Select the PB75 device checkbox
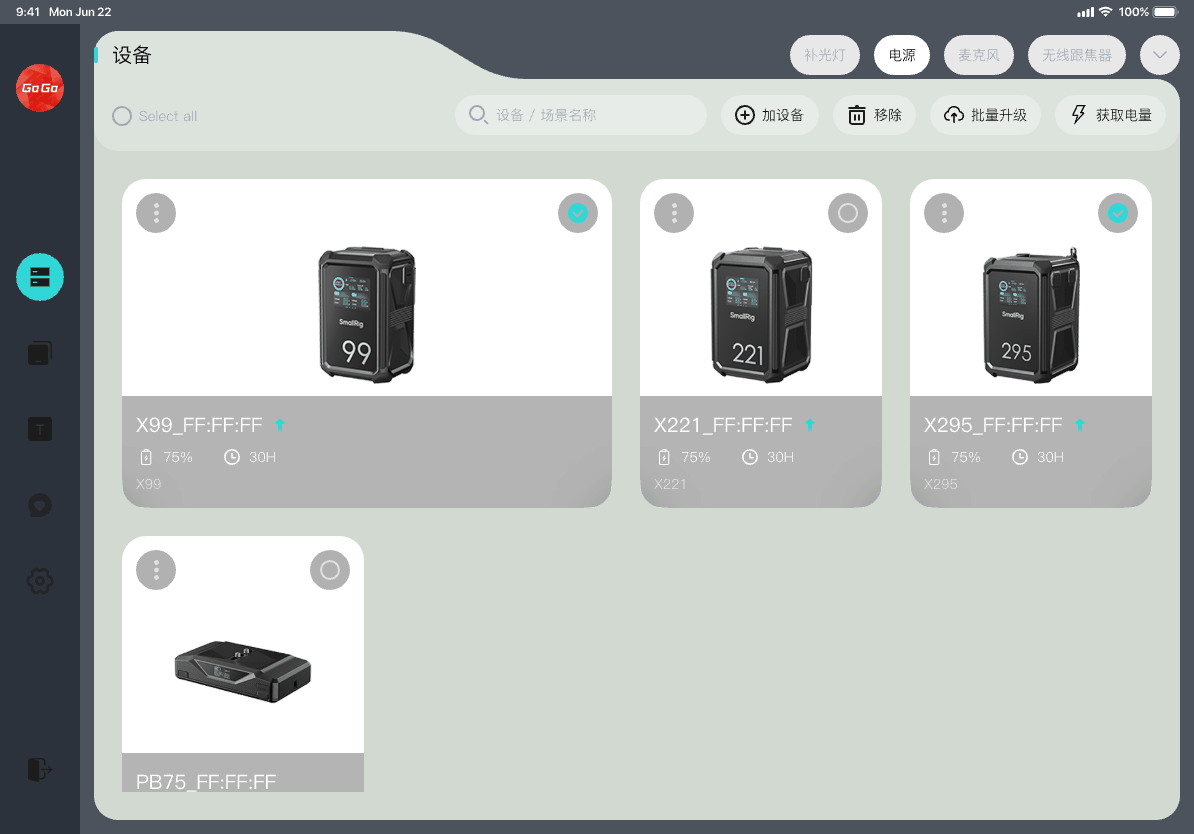 click(329, 570)
